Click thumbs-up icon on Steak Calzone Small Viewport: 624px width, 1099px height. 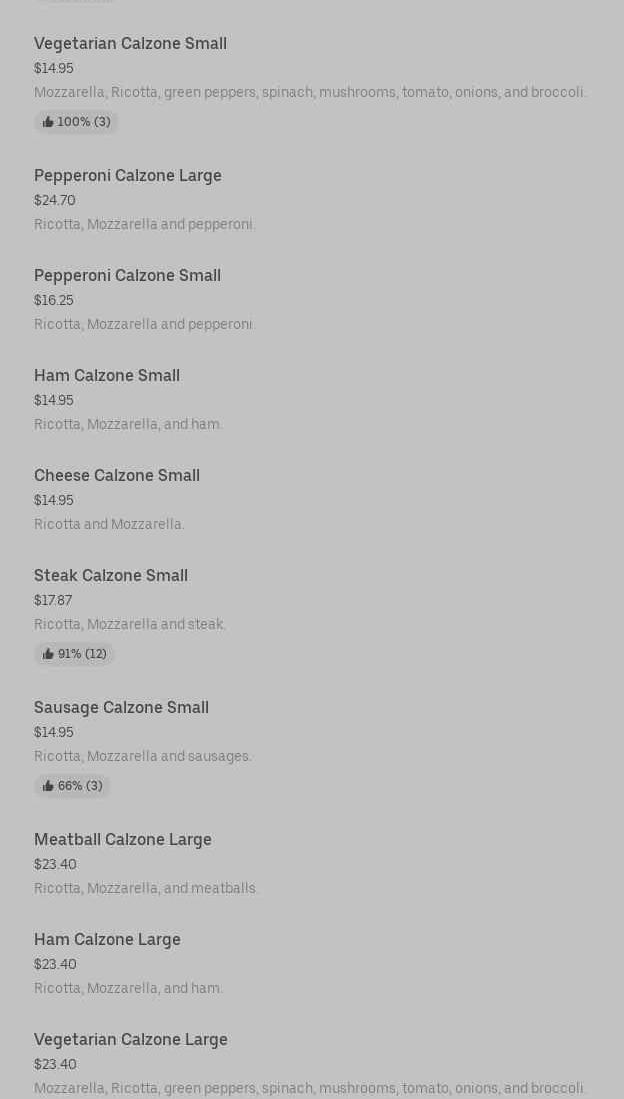pyautogui.click(x=48, y=654)
